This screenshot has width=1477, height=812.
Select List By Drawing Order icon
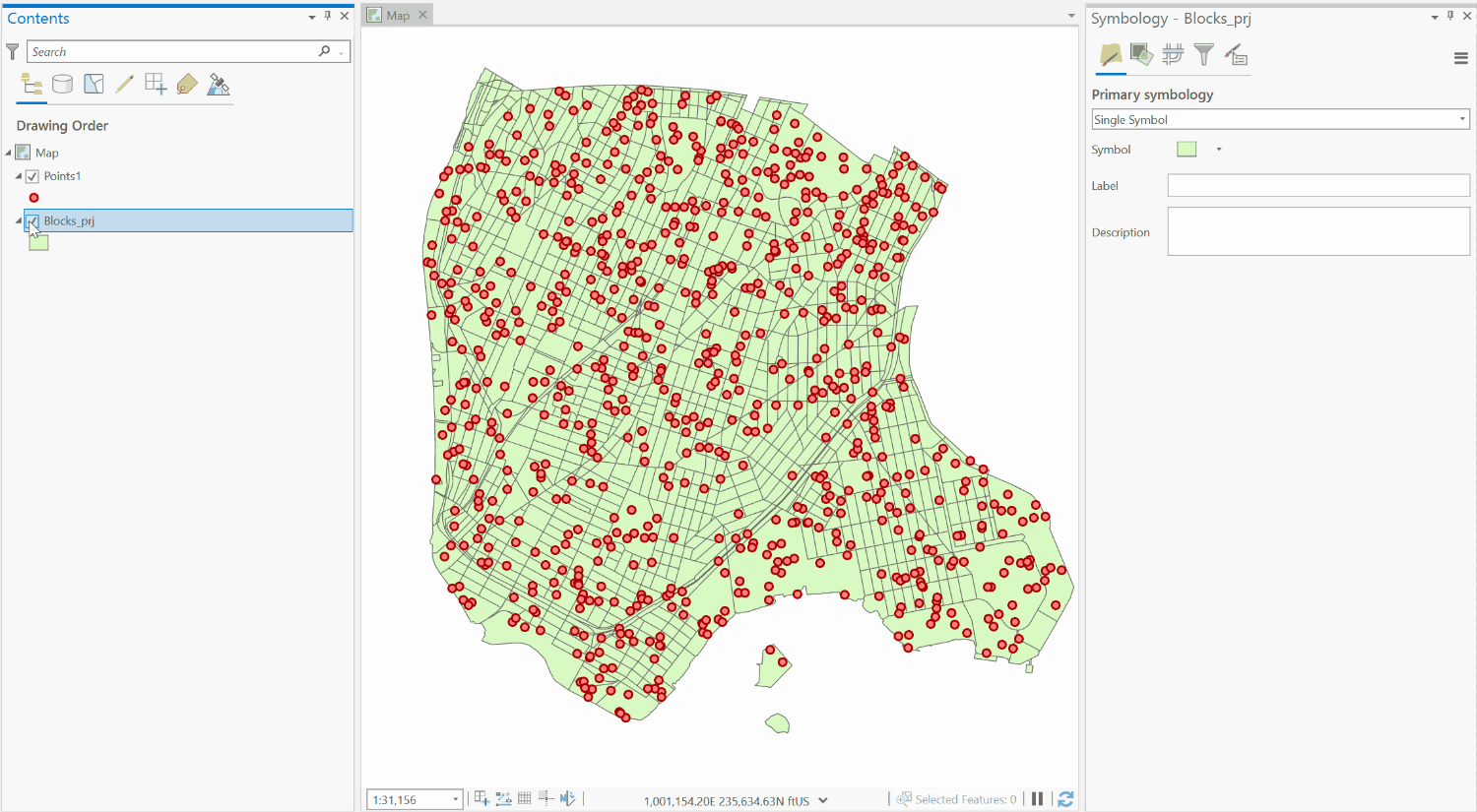coord(32,85)
